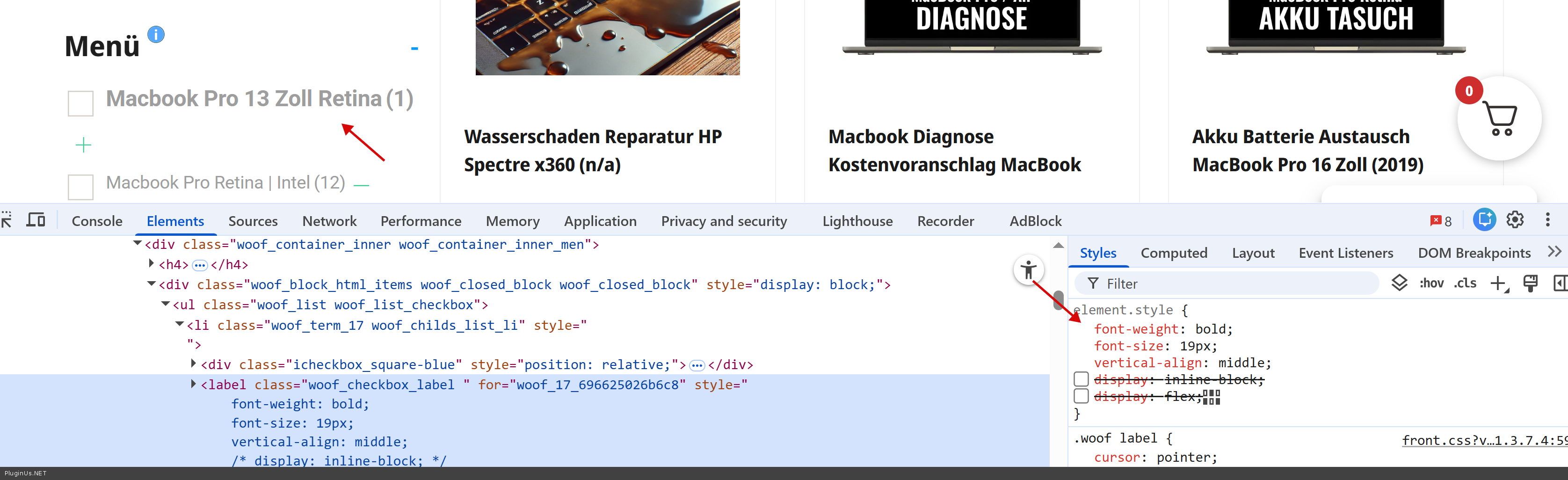Image resolution: width=1568 pixels, height=480 pixels.
Task: Select the Elements tab
Action: [x=175, y=221]
